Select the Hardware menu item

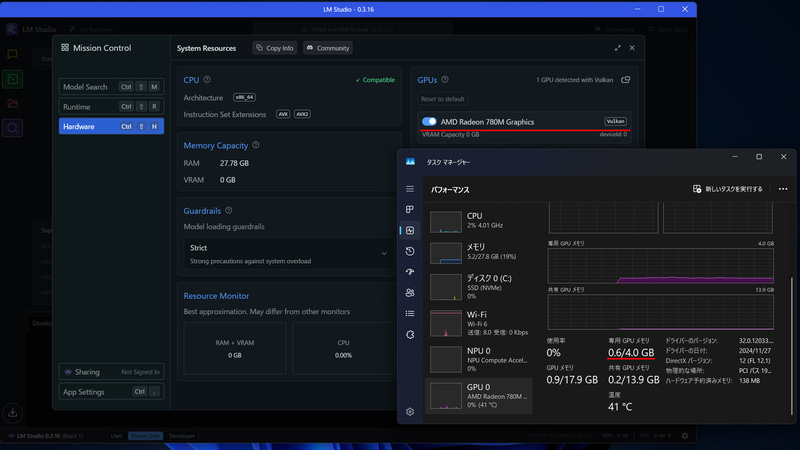pos(111,126)
